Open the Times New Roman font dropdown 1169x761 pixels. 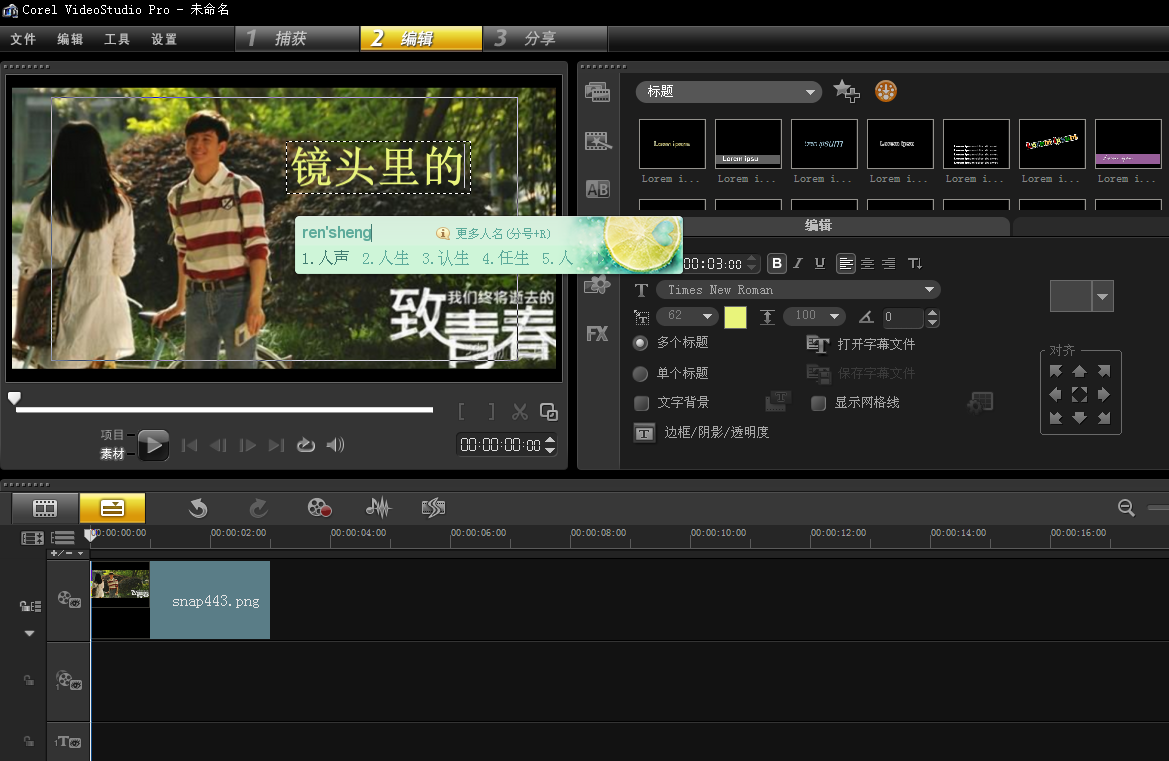(x=798, y=290)
